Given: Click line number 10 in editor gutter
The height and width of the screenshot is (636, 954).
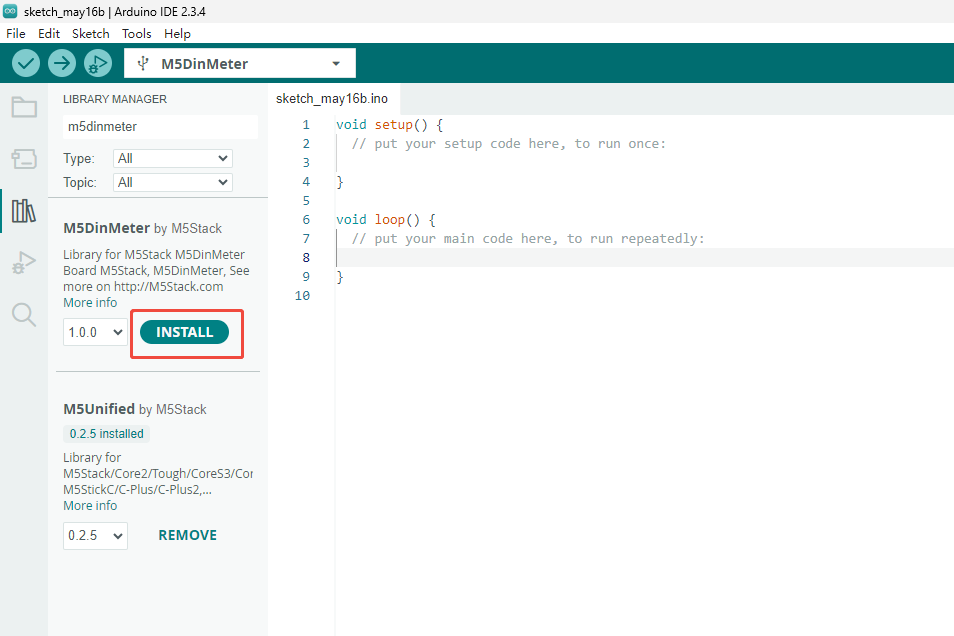Looking at the screenshot, I should (x=302, y=296).
